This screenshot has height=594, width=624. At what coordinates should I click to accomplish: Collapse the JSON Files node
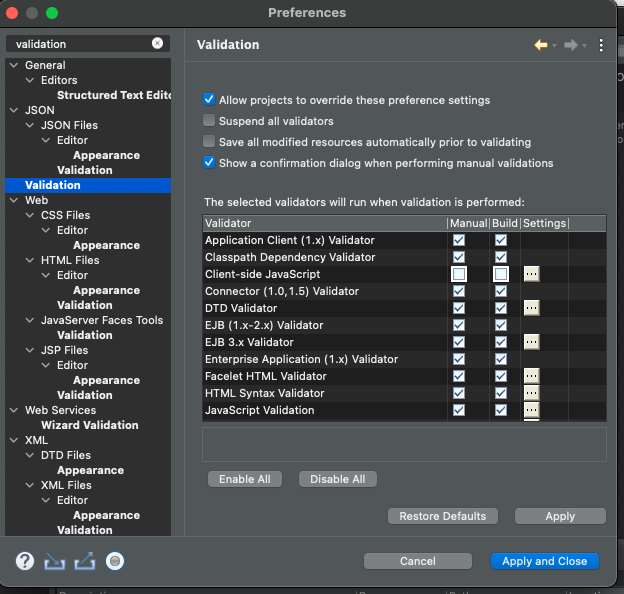click(x=30, y=125)
